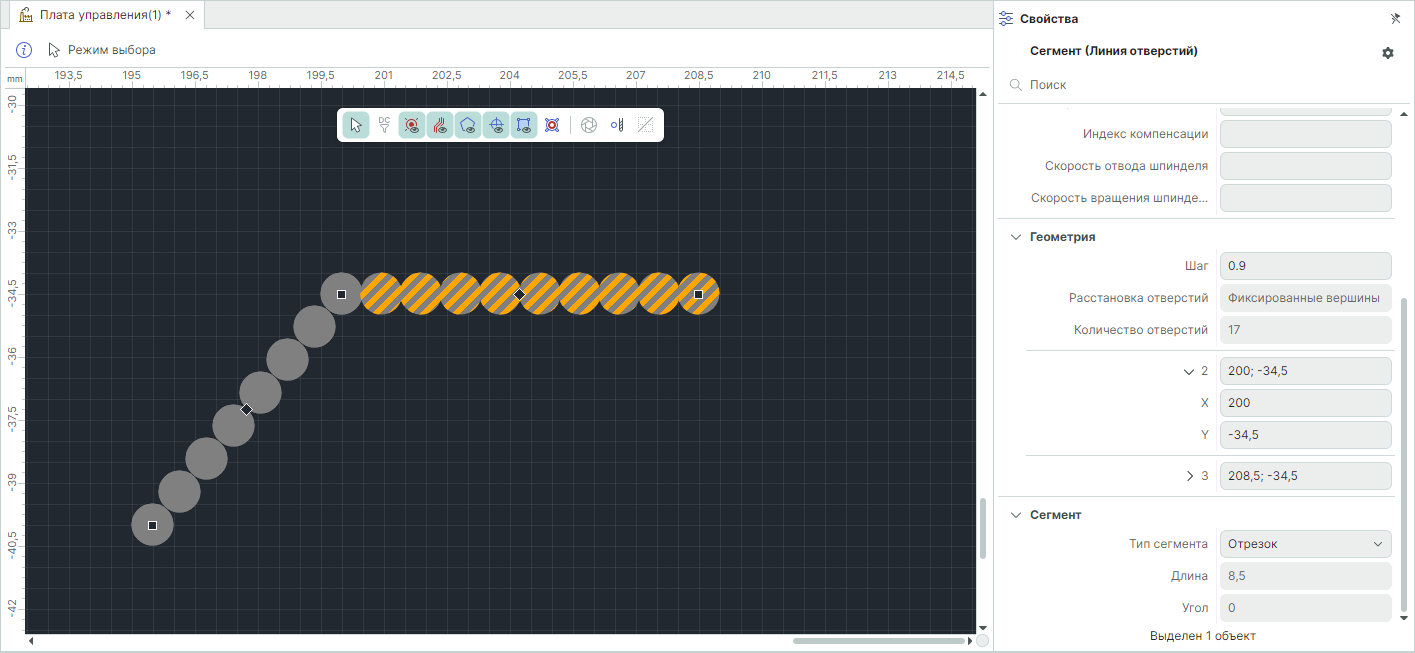The width and height of the screenshot is (1415, 653).
Task: Toggle visibility of red tracks layer
Action: pos(440,125)
